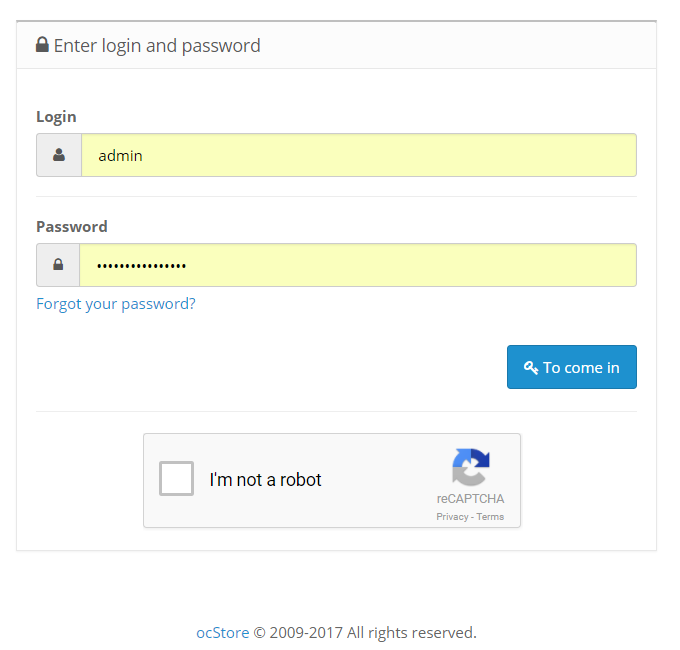Click the Password field label
680x650 pixels.
coord(72,227)
